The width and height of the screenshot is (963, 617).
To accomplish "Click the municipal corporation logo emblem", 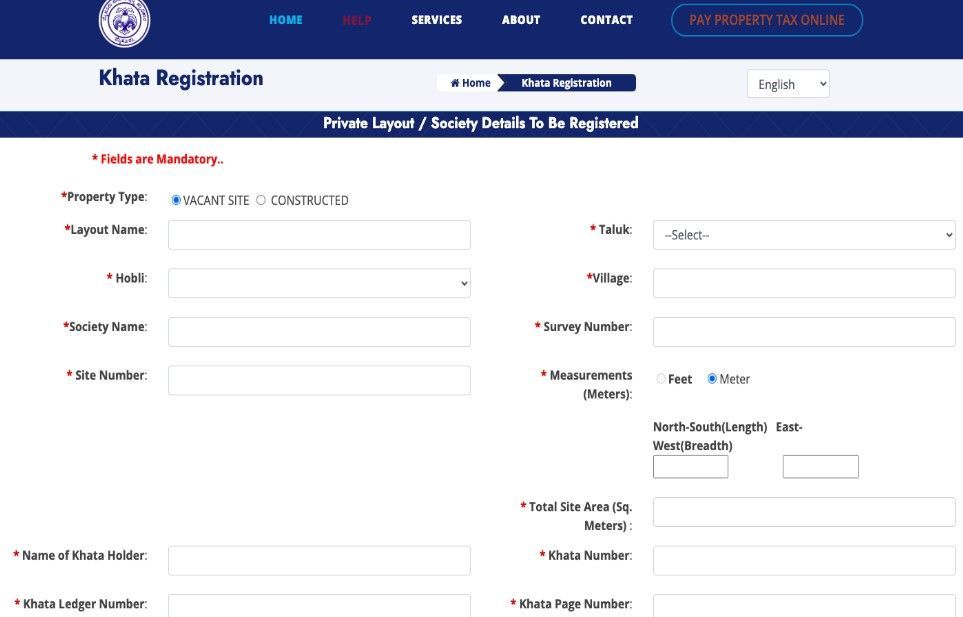I will 125,22.
